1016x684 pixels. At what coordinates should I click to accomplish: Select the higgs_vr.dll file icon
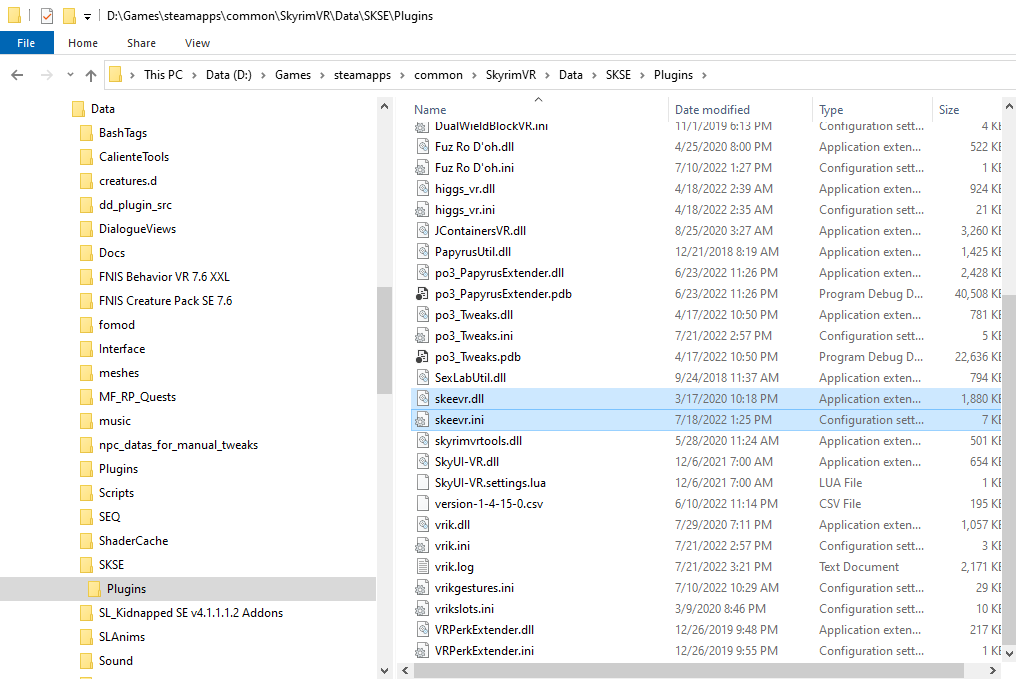pyautogui.click(x=422, y=188)
